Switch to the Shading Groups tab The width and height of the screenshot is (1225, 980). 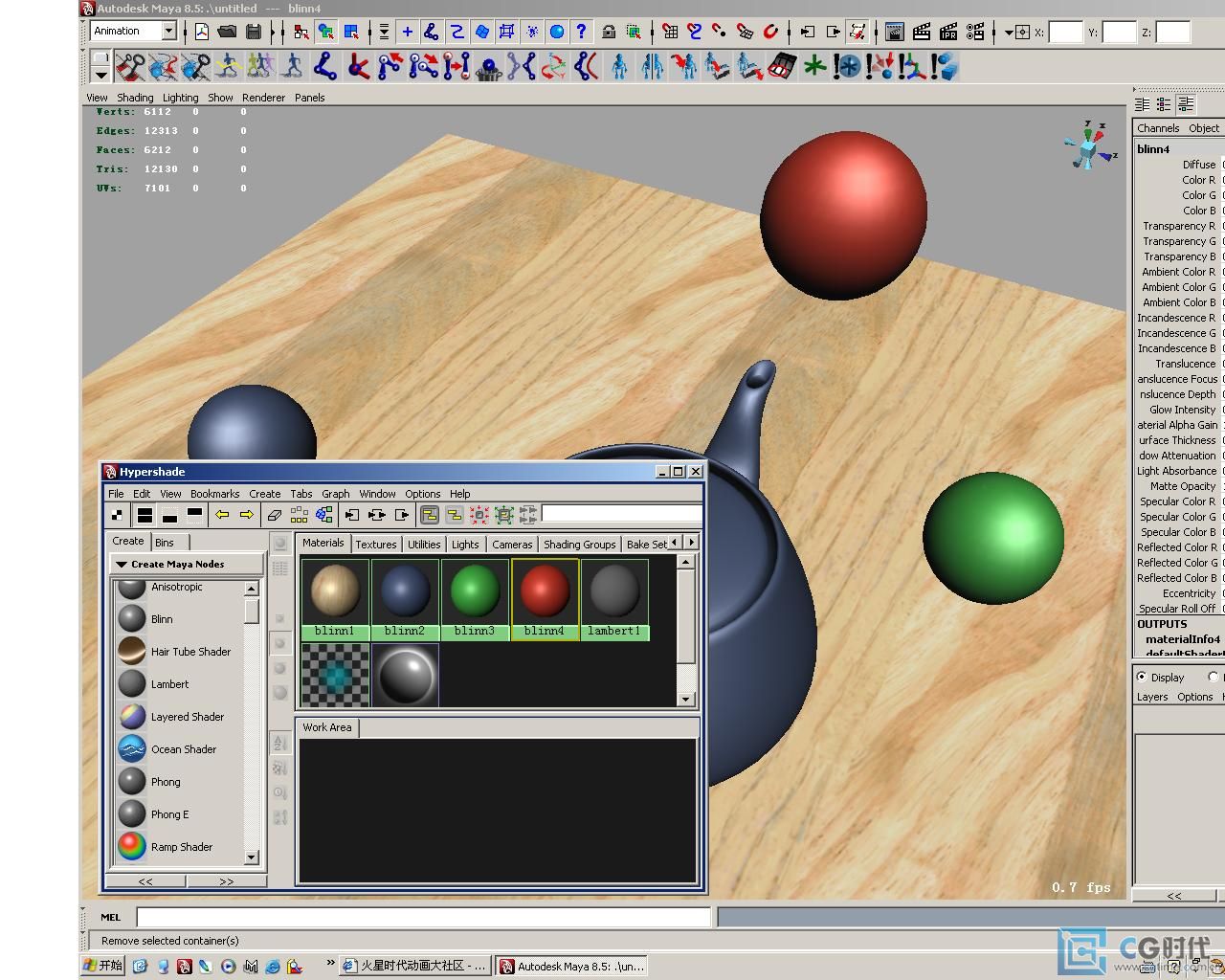tap(579, 544)
